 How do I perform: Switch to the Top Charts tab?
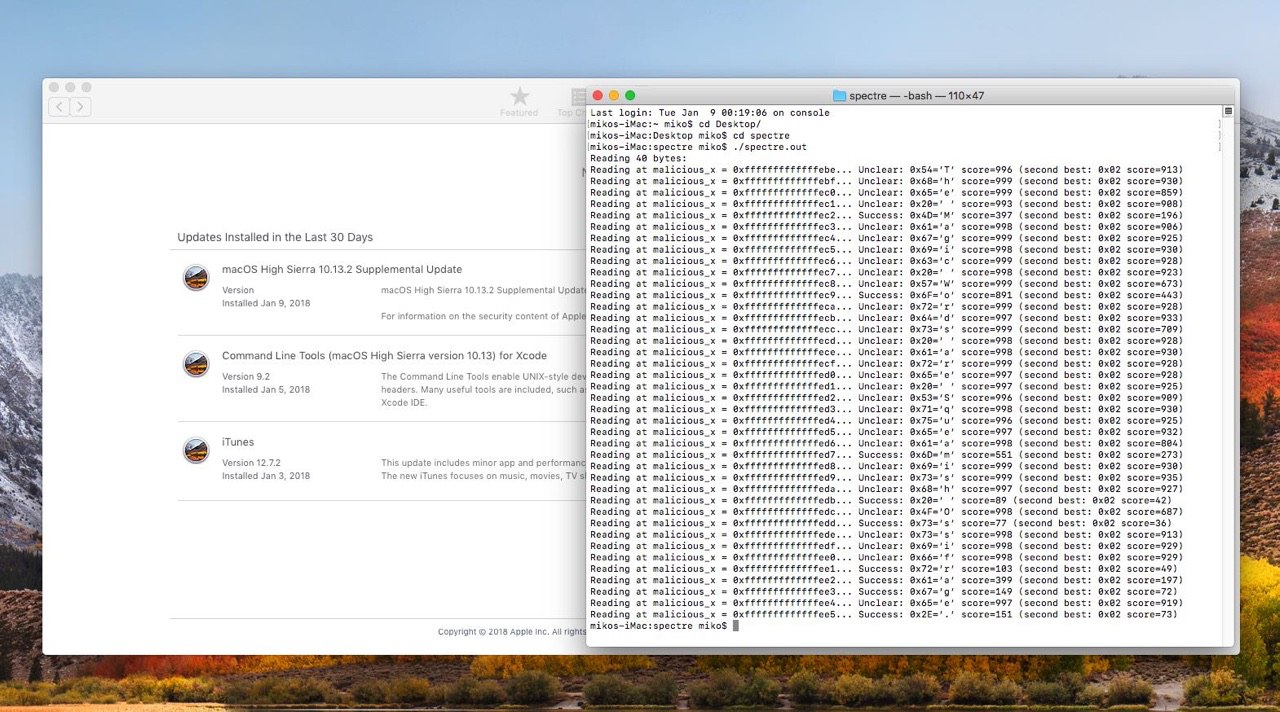pyautogui.click(x=576, y=101)
